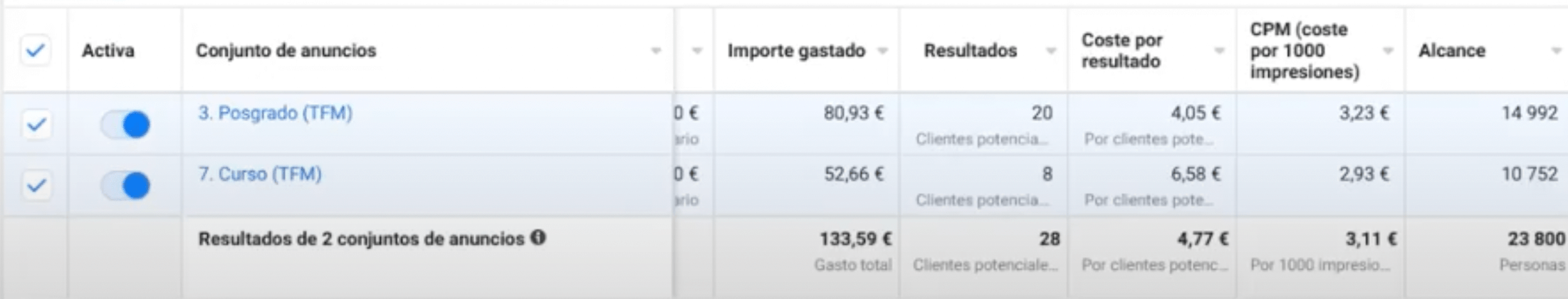Screen dimensions: 1568x299
Task: Disable the 7. Curso (TFM) active switch
Action: click(125, 186)
